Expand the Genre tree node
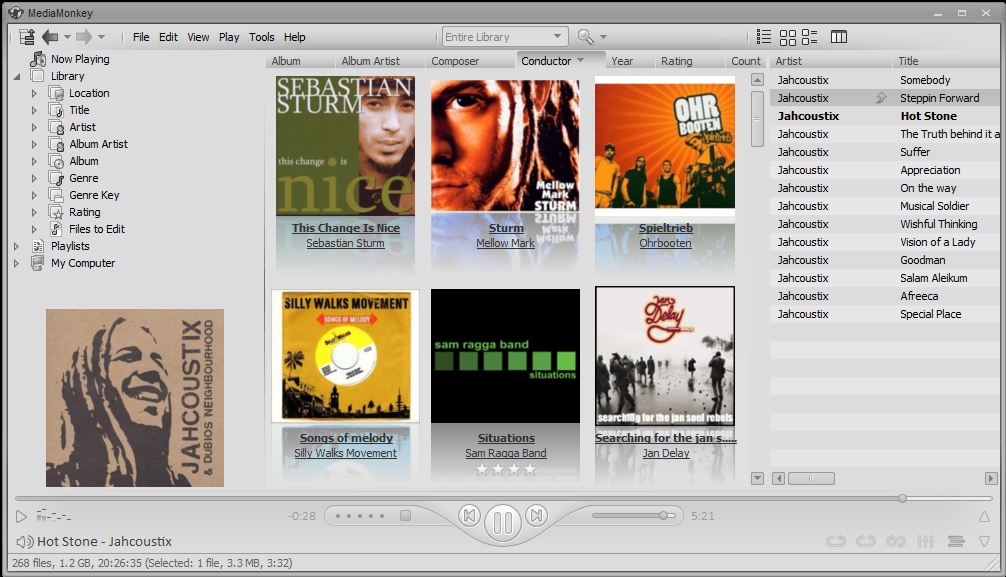 pos(34,178)
